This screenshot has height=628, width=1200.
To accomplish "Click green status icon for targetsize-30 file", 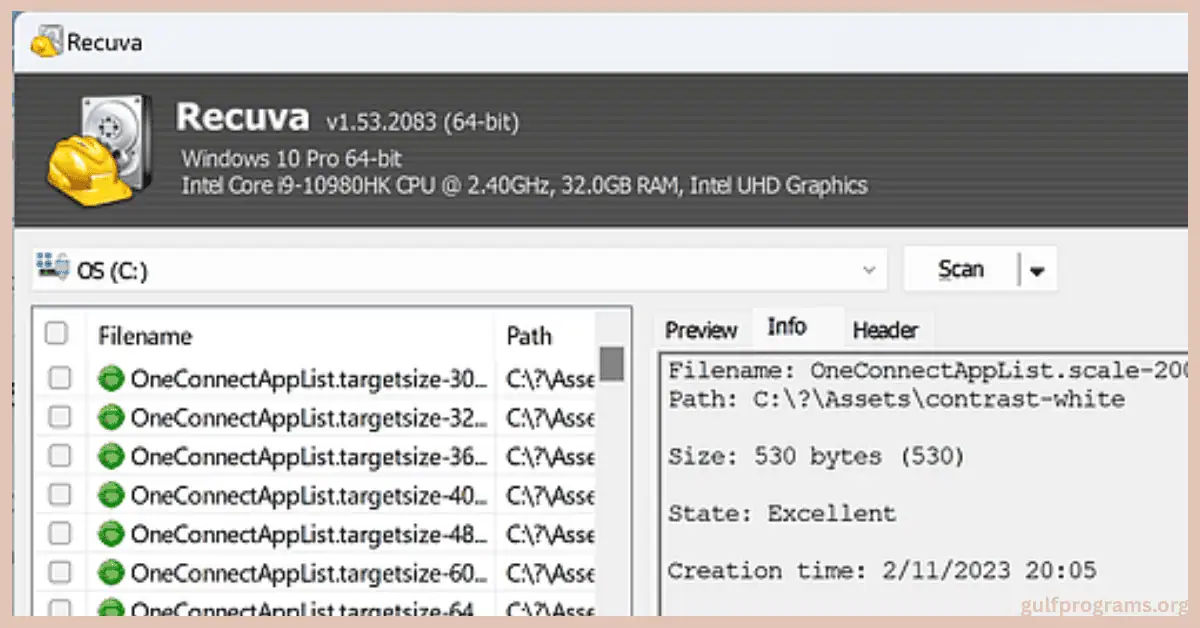I will tap(110, 378).
